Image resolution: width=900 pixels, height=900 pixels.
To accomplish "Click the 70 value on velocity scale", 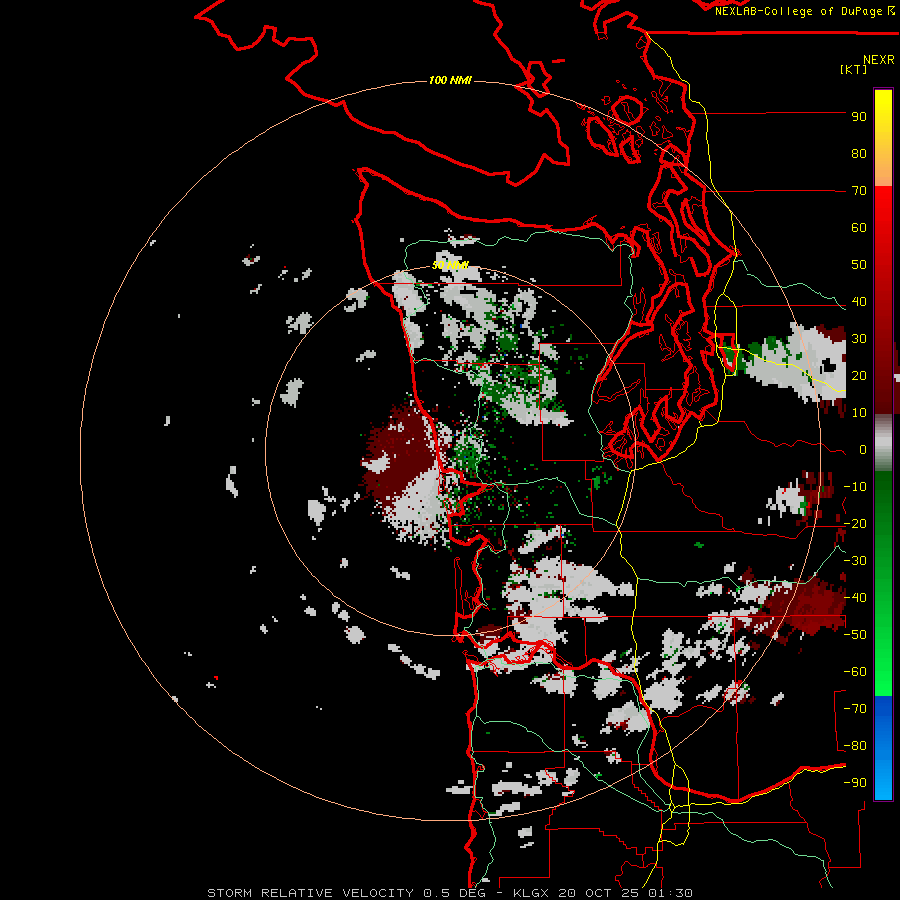I will [x=859, y=191].
